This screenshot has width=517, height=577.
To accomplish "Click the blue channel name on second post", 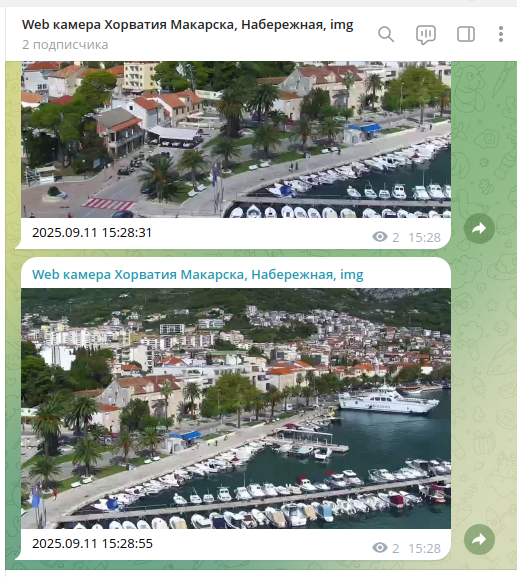I will 198,275.
